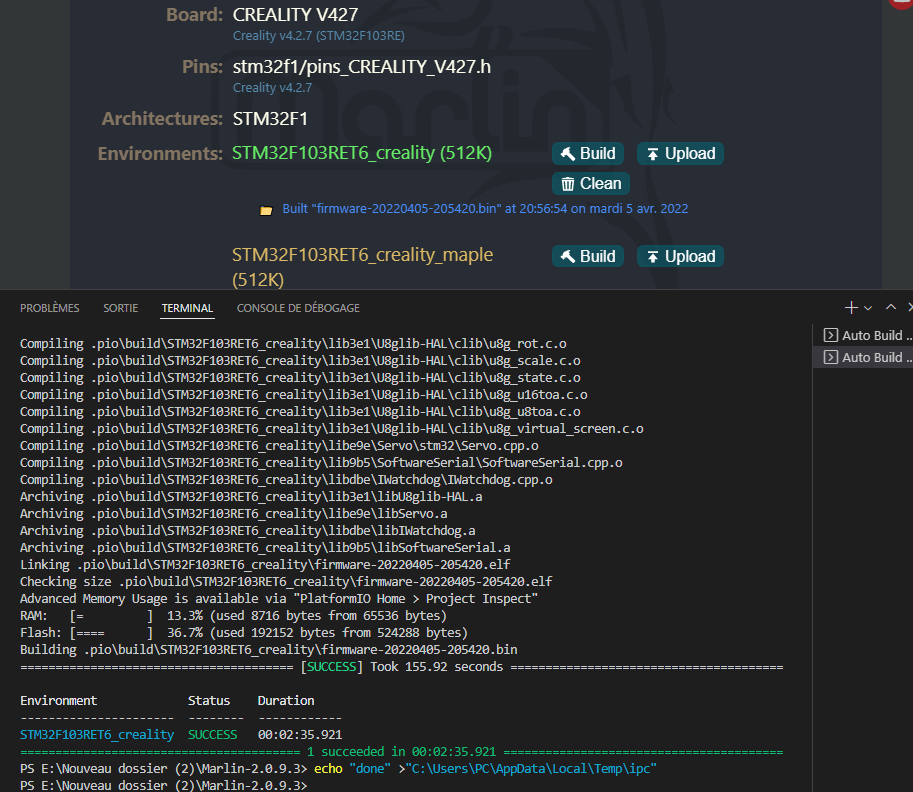Viewport: 913px width, 792px height.
Task: Click the "Building" firmware .bin terminal line
Action: [269, 649]
